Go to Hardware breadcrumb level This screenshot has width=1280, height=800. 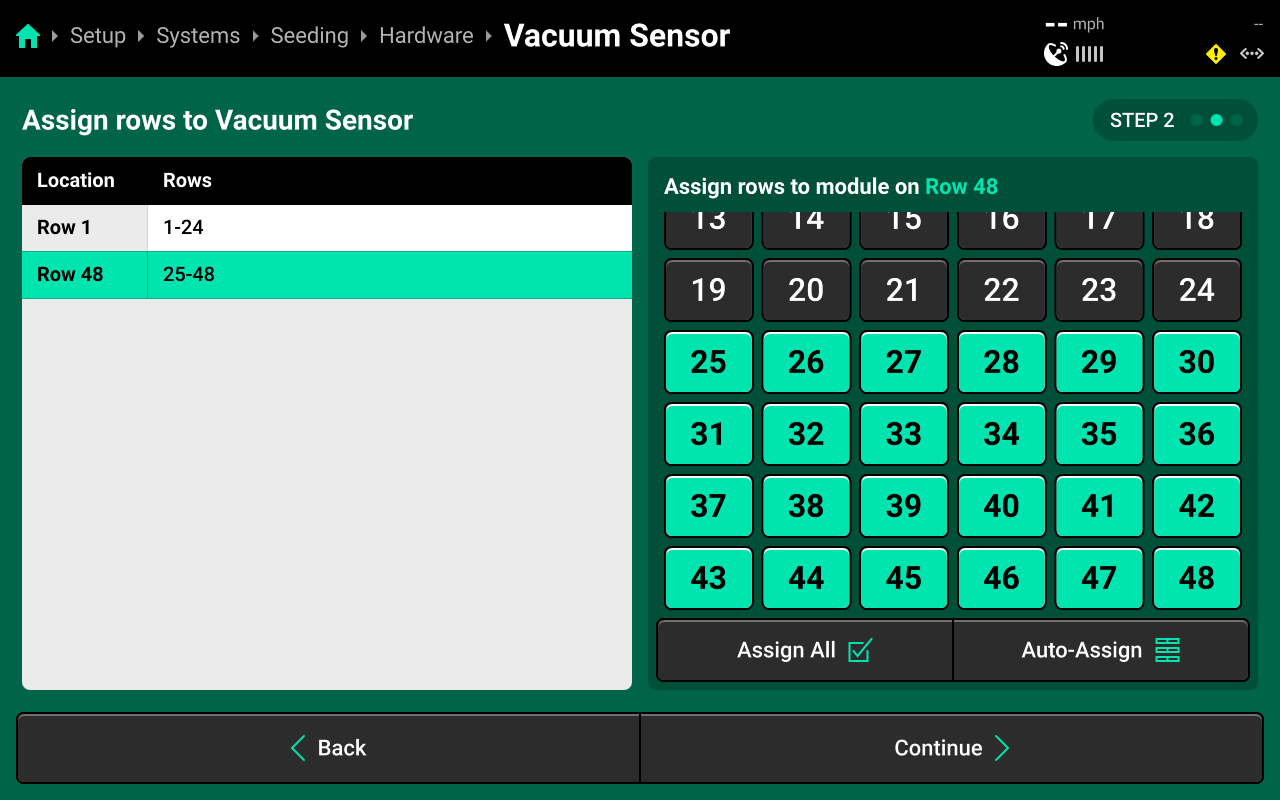(x=426, y=36)
